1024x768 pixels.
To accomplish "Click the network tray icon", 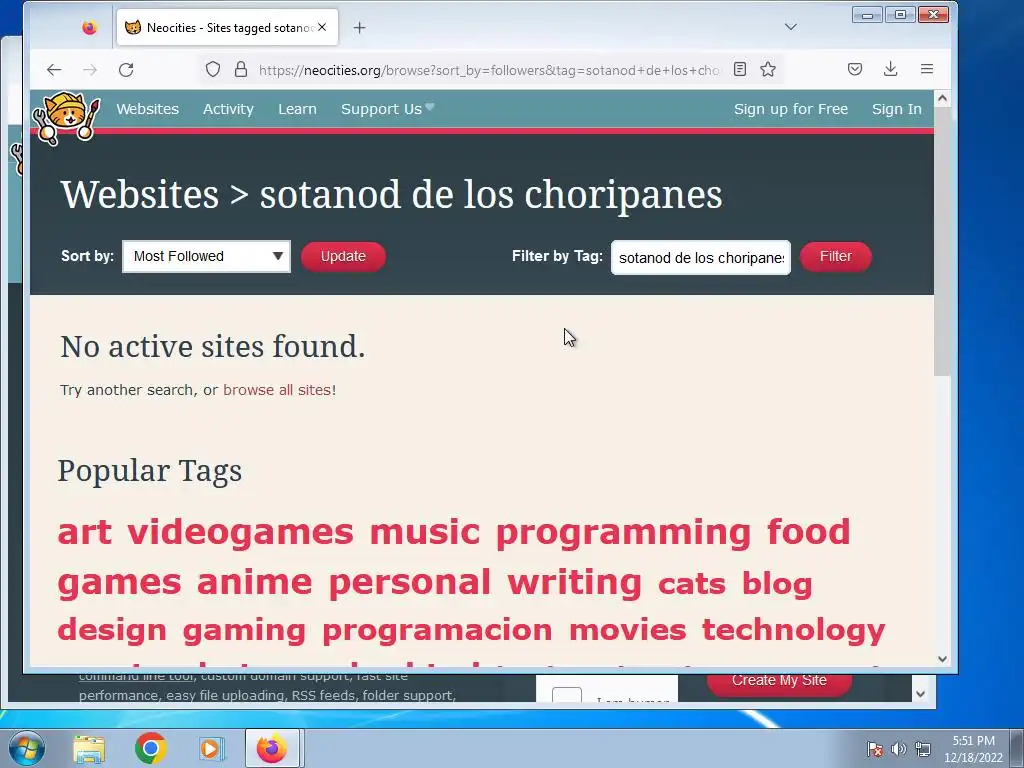I will (x=923, y=748).
